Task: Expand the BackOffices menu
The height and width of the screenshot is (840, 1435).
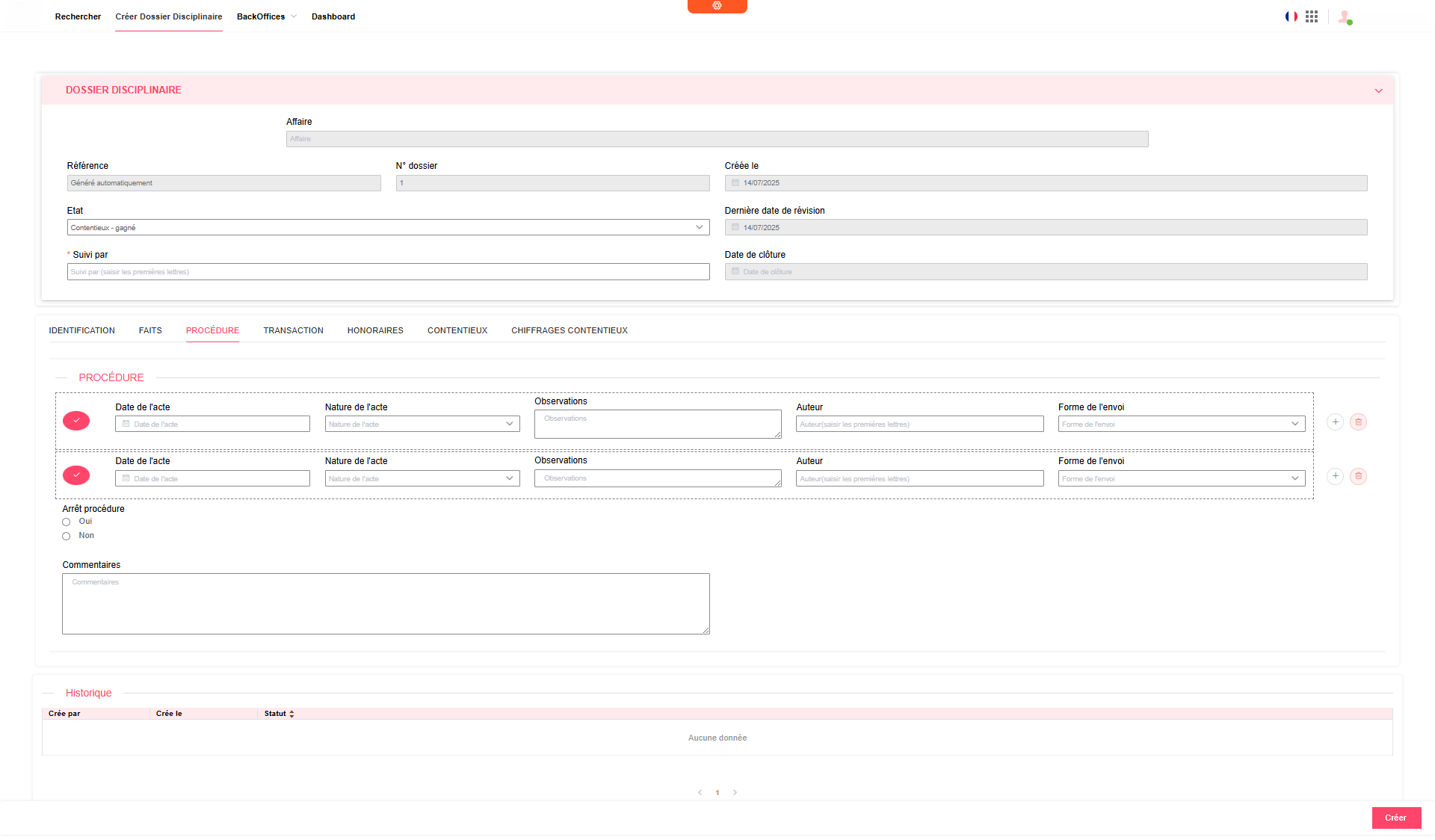Action: [266, 16]
